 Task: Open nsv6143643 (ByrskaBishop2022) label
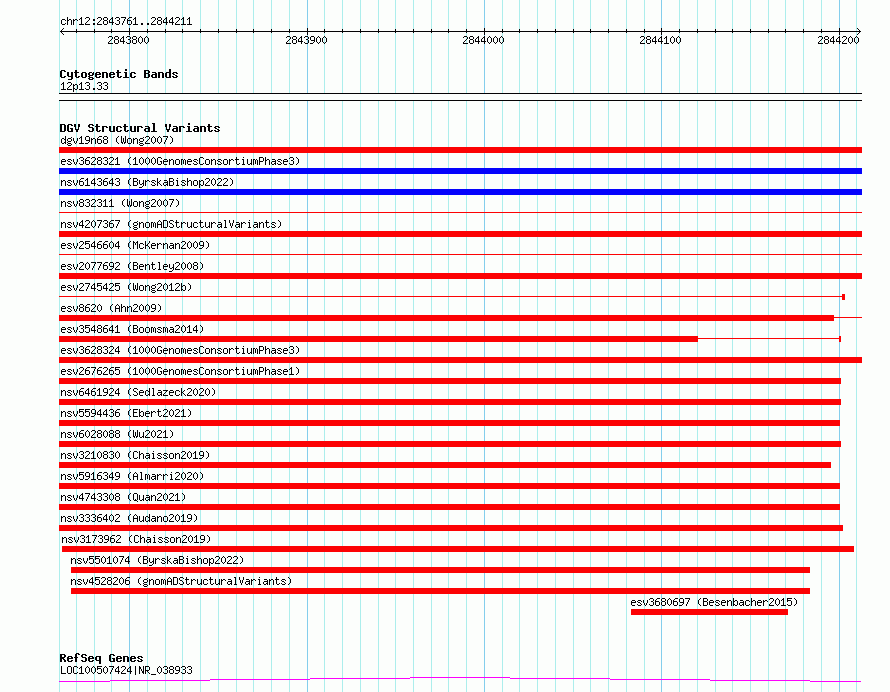click(147, 182)
